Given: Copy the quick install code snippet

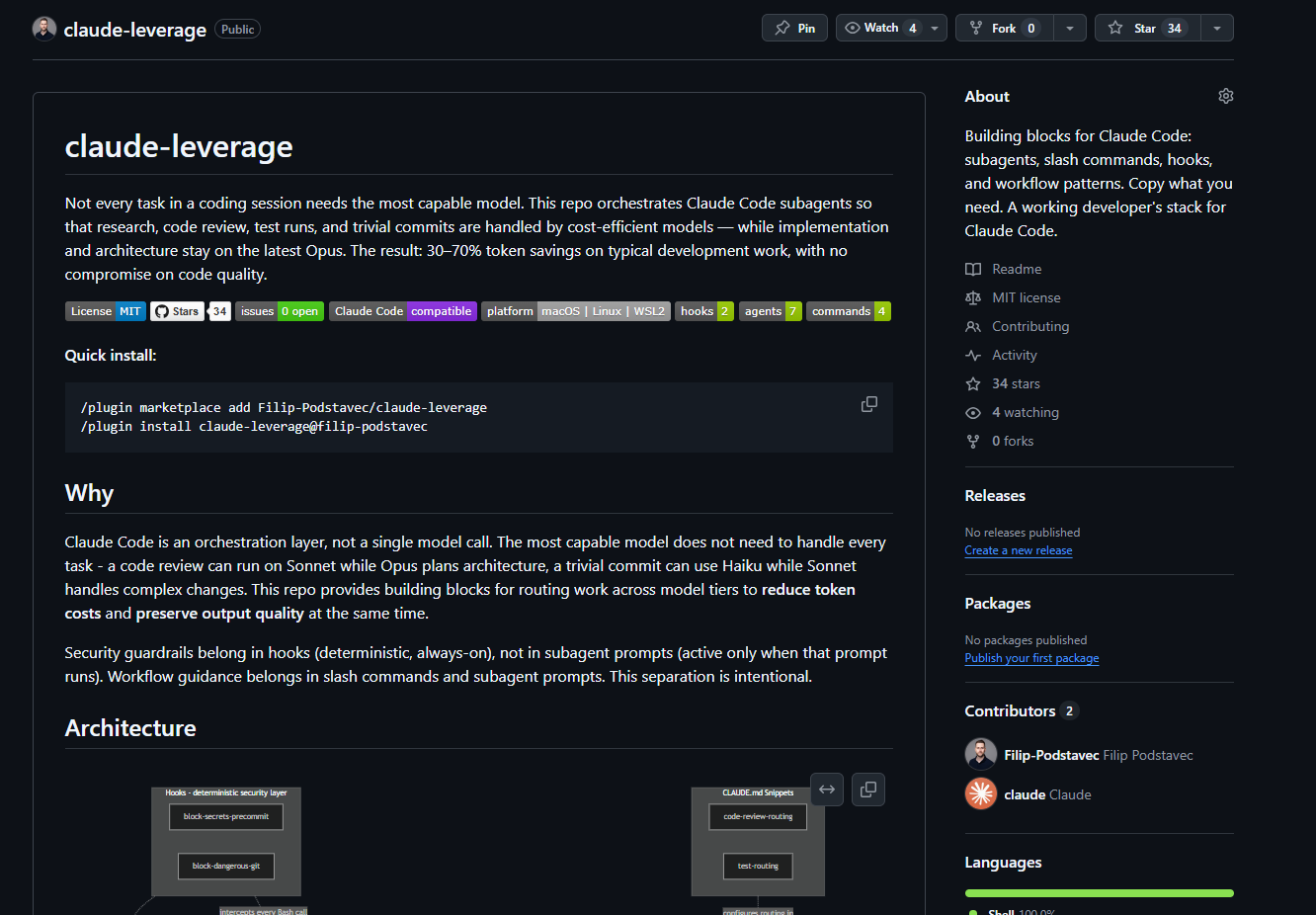Looking at the screenshot, I should coord(869,404).
